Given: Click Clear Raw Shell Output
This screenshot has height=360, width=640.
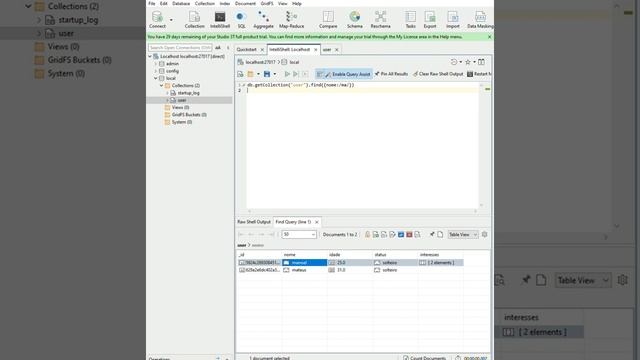Looking at the screenshot, I should [x=438, y=74].
